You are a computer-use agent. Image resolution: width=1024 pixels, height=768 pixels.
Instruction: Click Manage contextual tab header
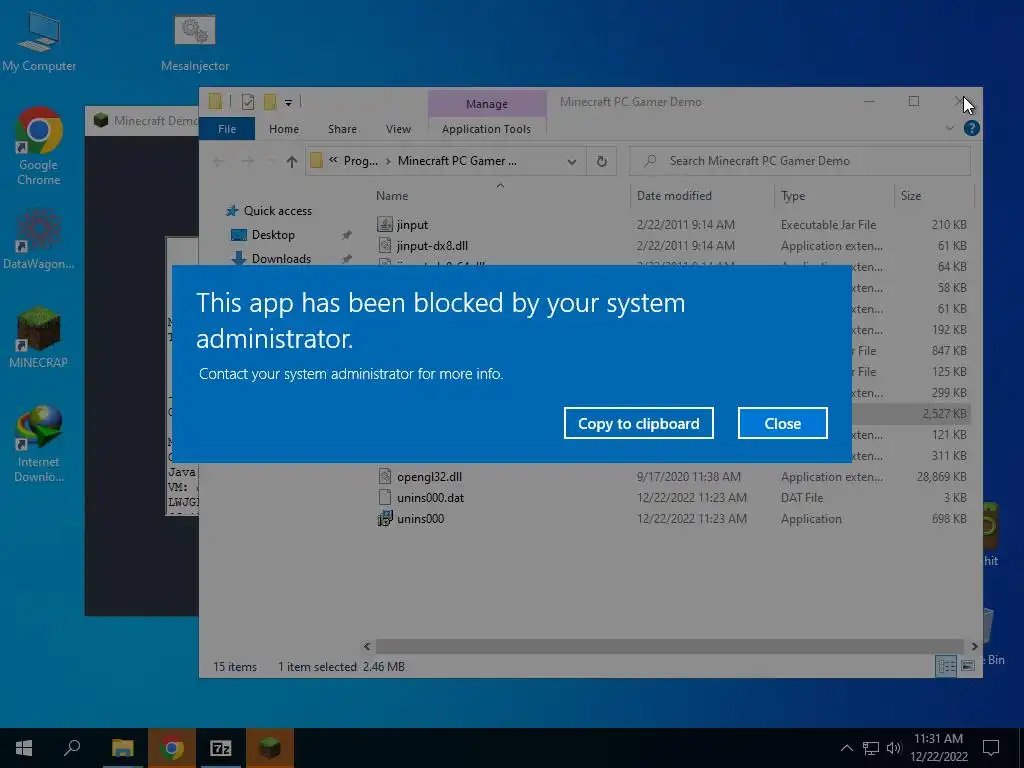(x=487, y=104)
